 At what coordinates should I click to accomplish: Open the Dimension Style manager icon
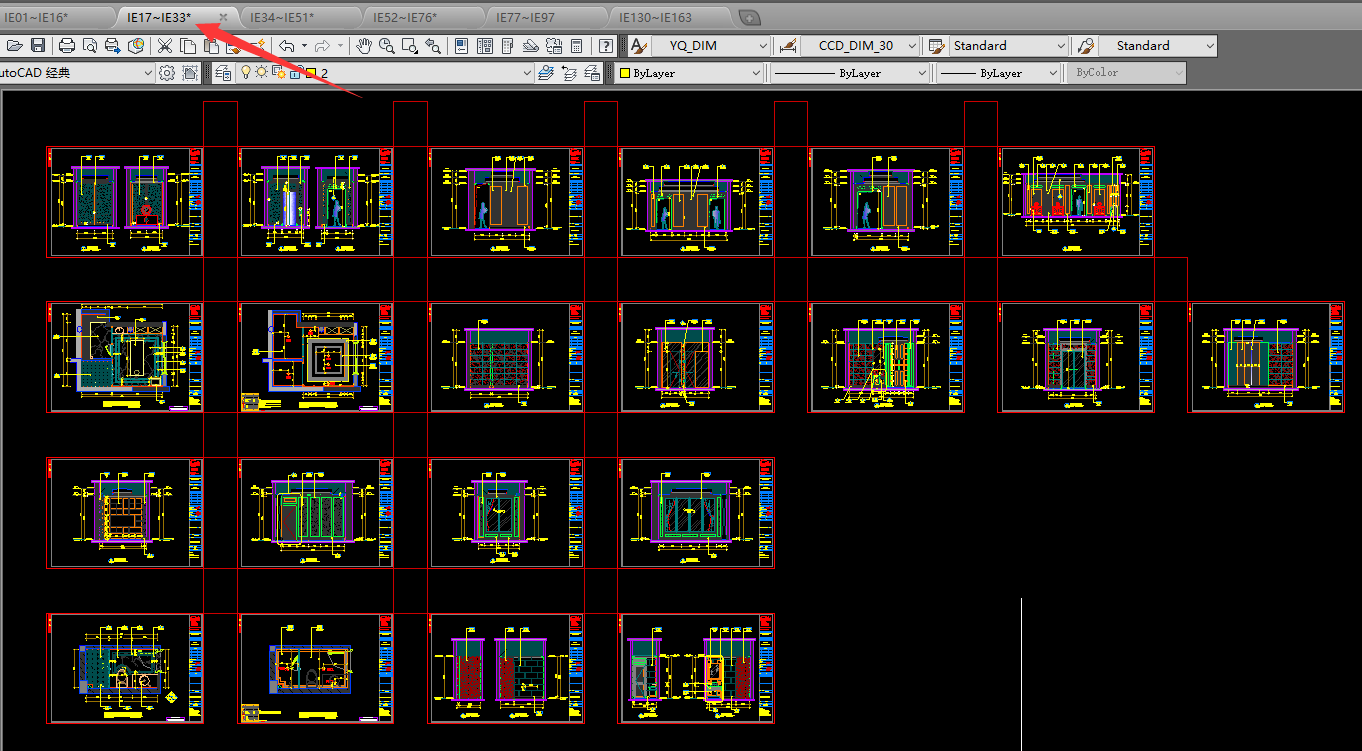pos(788,46)
